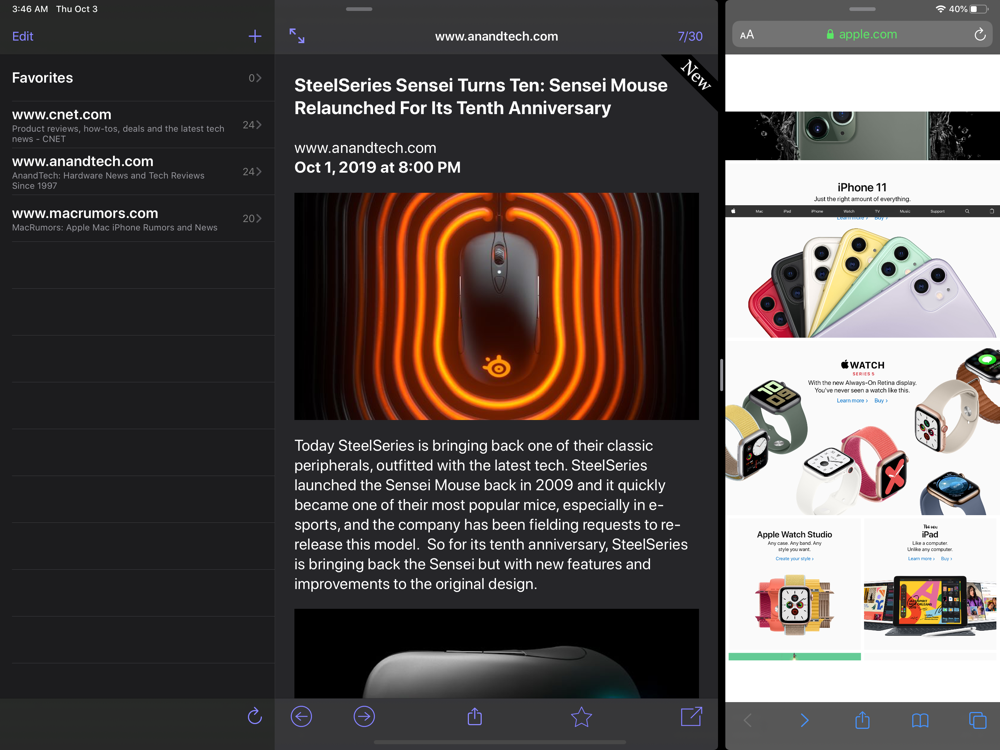The height and width of the screenshot is (750, 1000).
Task: Tap Safari's top multitasking grabber
Action: point(862,9)
